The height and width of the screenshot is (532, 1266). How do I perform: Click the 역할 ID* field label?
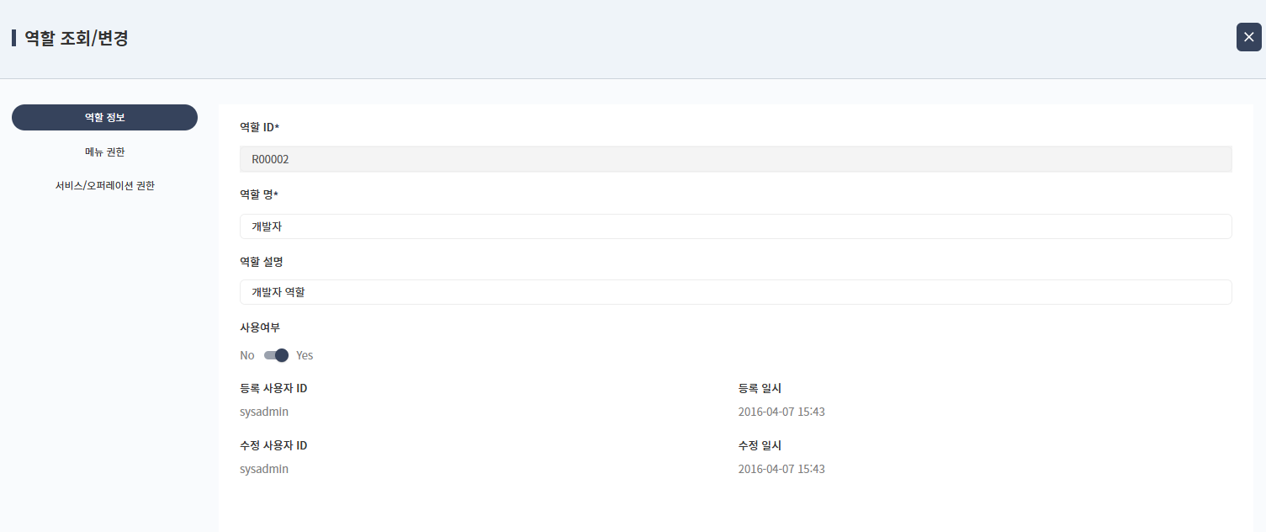pyautogui.click(x=259, y=127)
